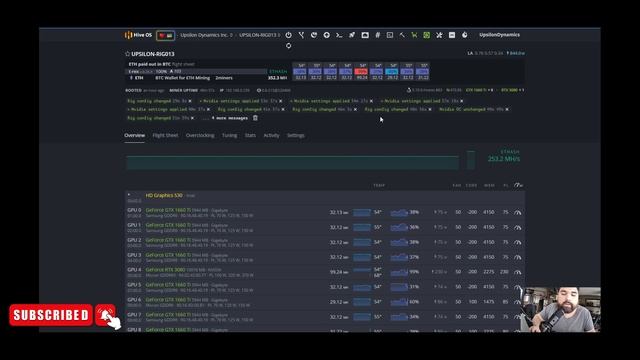Image resolution: width=640 pixels, height=360 pixels.
Task: Click the 253.2 MH/s ETHASH total value
Action: click(504, 159)
